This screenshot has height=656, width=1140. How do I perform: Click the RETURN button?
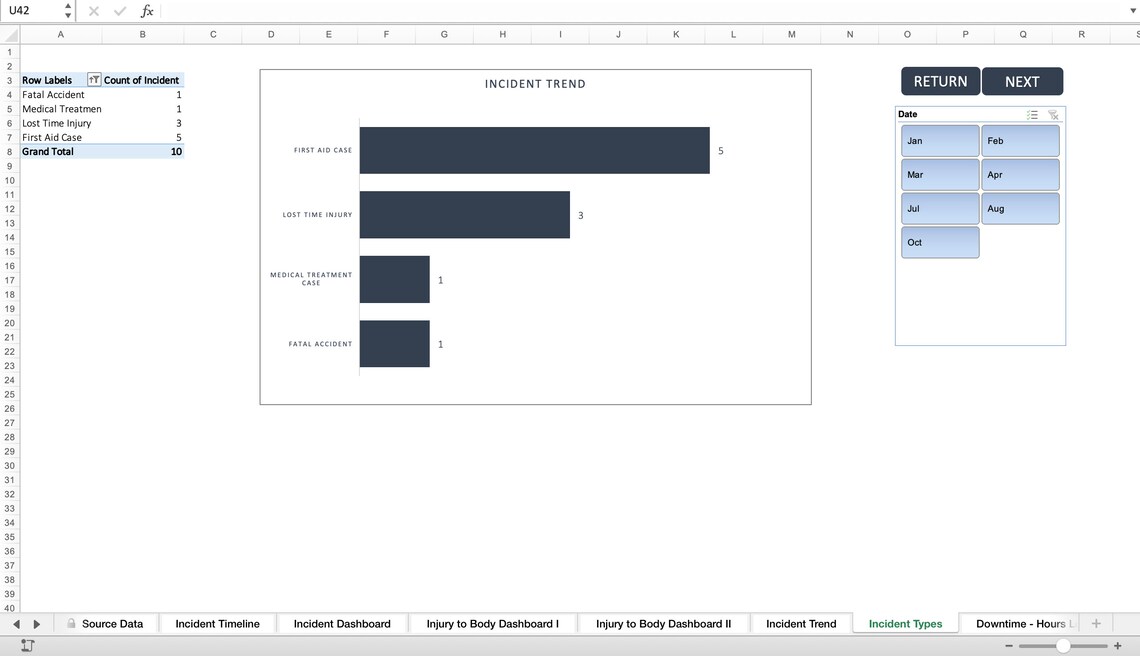pos(940,81)
